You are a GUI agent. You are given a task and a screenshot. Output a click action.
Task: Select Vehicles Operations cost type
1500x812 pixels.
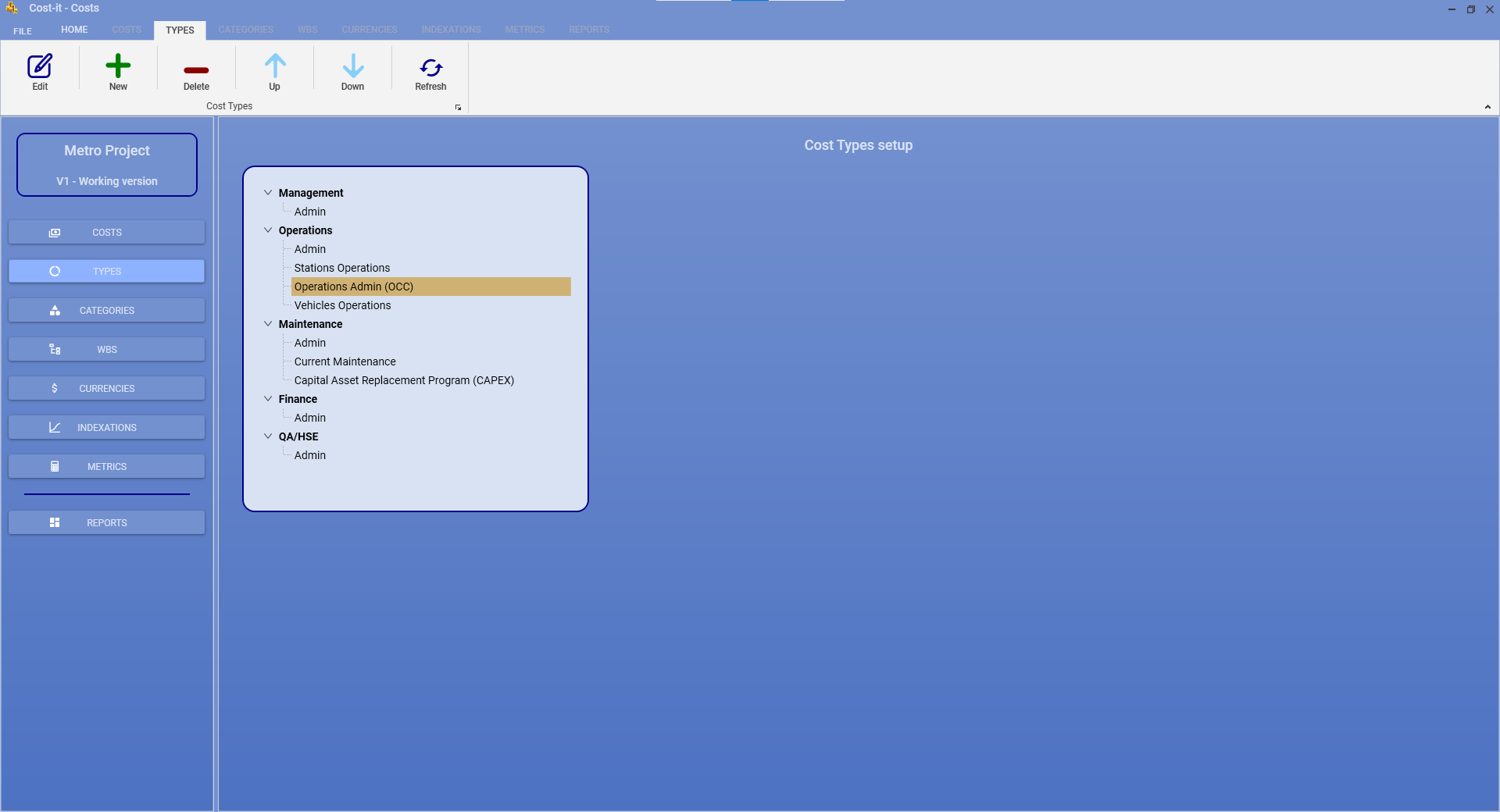pos(342,305)
